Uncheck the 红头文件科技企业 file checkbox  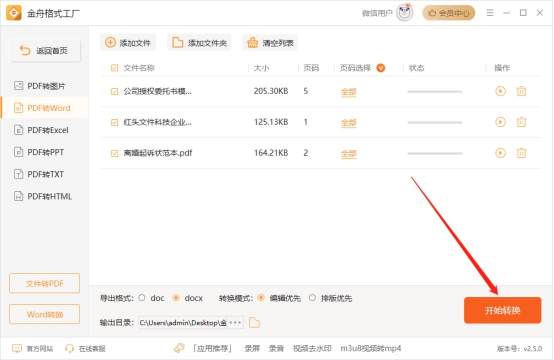(x=114, y=122)
